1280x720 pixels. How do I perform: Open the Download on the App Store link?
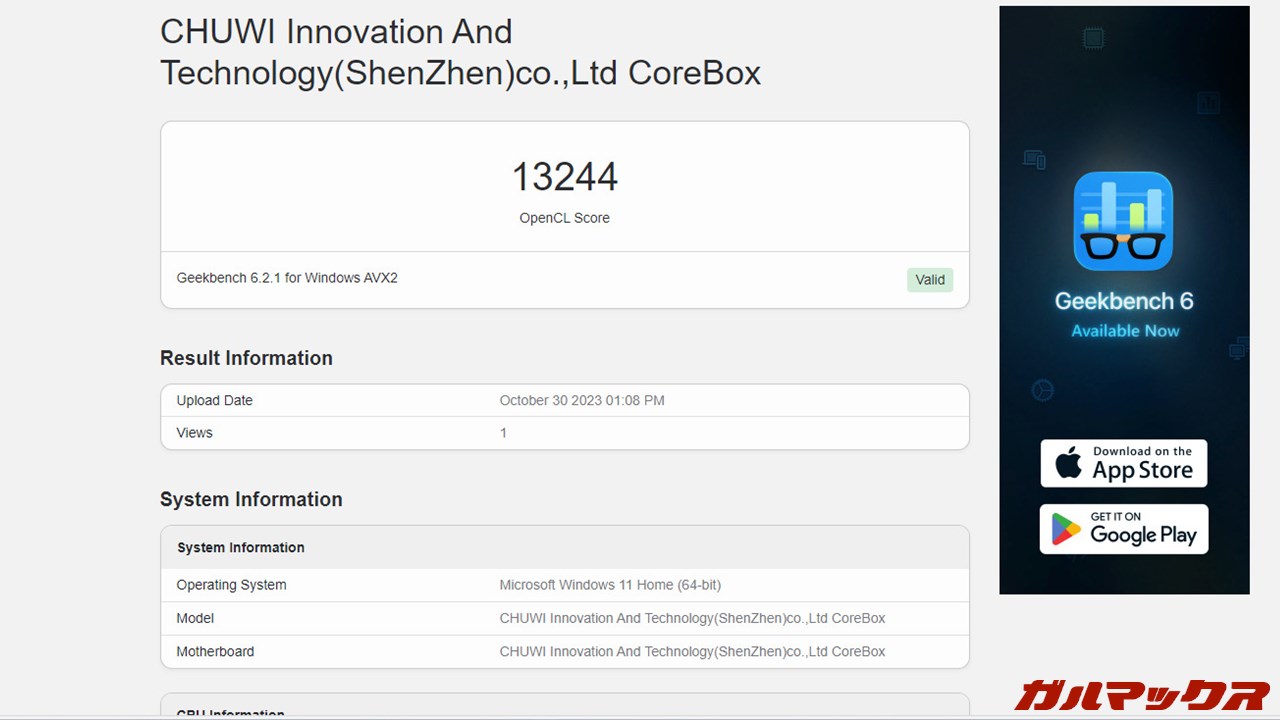click(x=1123, y=462)
